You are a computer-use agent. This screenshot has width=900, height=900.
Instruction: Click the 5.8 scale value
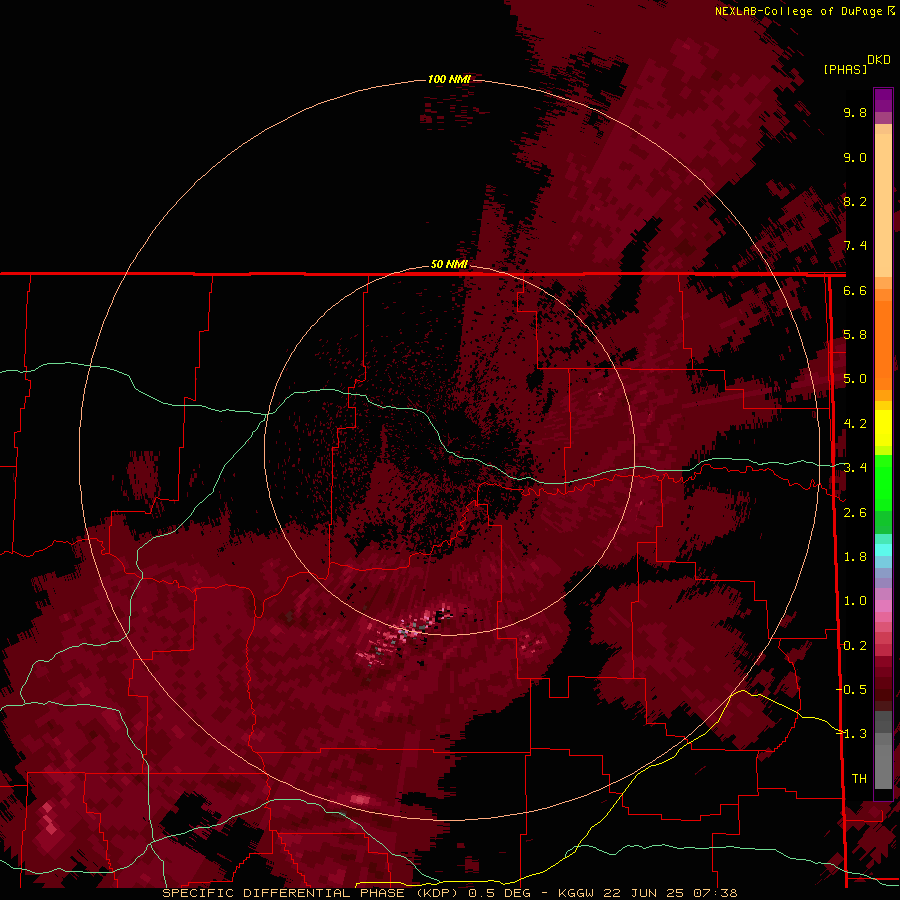click(855, 335)
